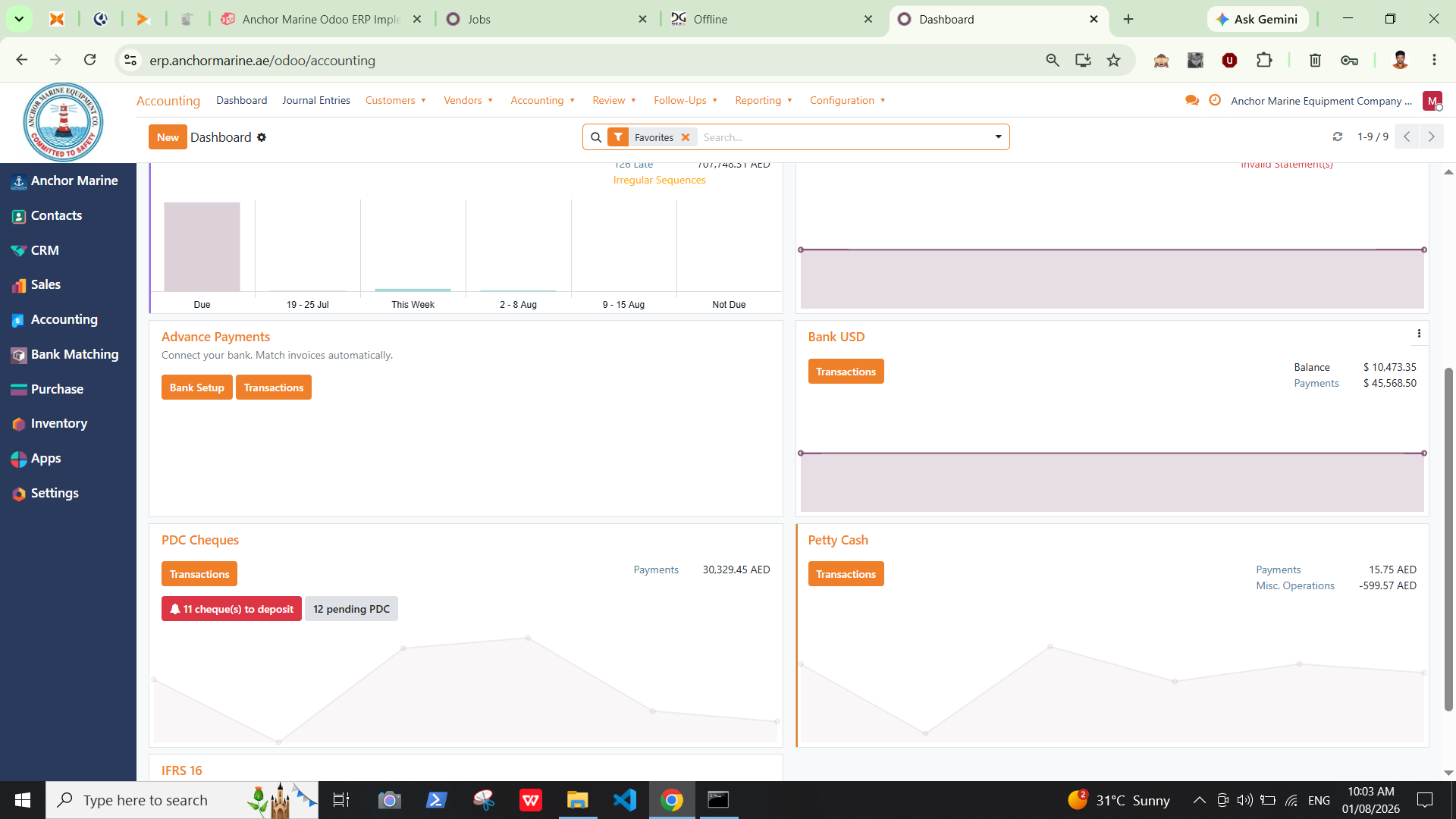Click the browser address bar URL
This screenshot has height=819, width=1456.
pos(262,60)
